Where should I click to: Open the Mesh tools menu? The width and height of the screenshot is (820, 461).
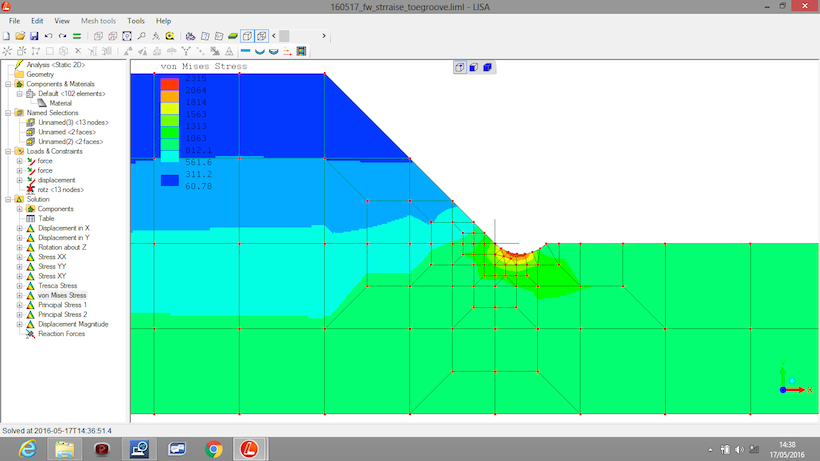tap(98, 20)
